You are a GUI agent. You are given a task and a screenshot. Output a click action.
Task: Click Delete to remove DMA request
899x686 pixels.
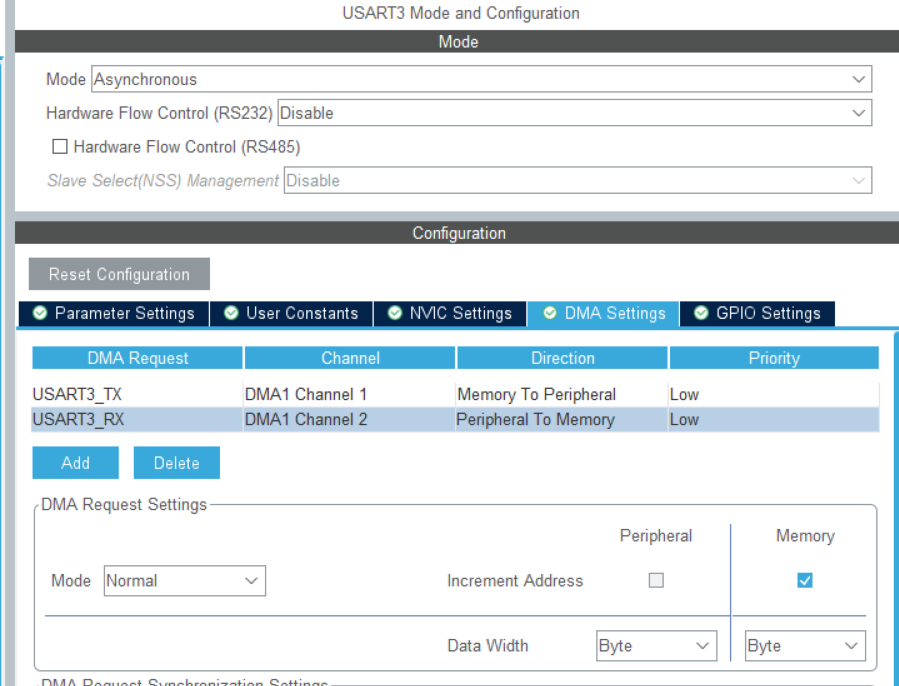176,463
